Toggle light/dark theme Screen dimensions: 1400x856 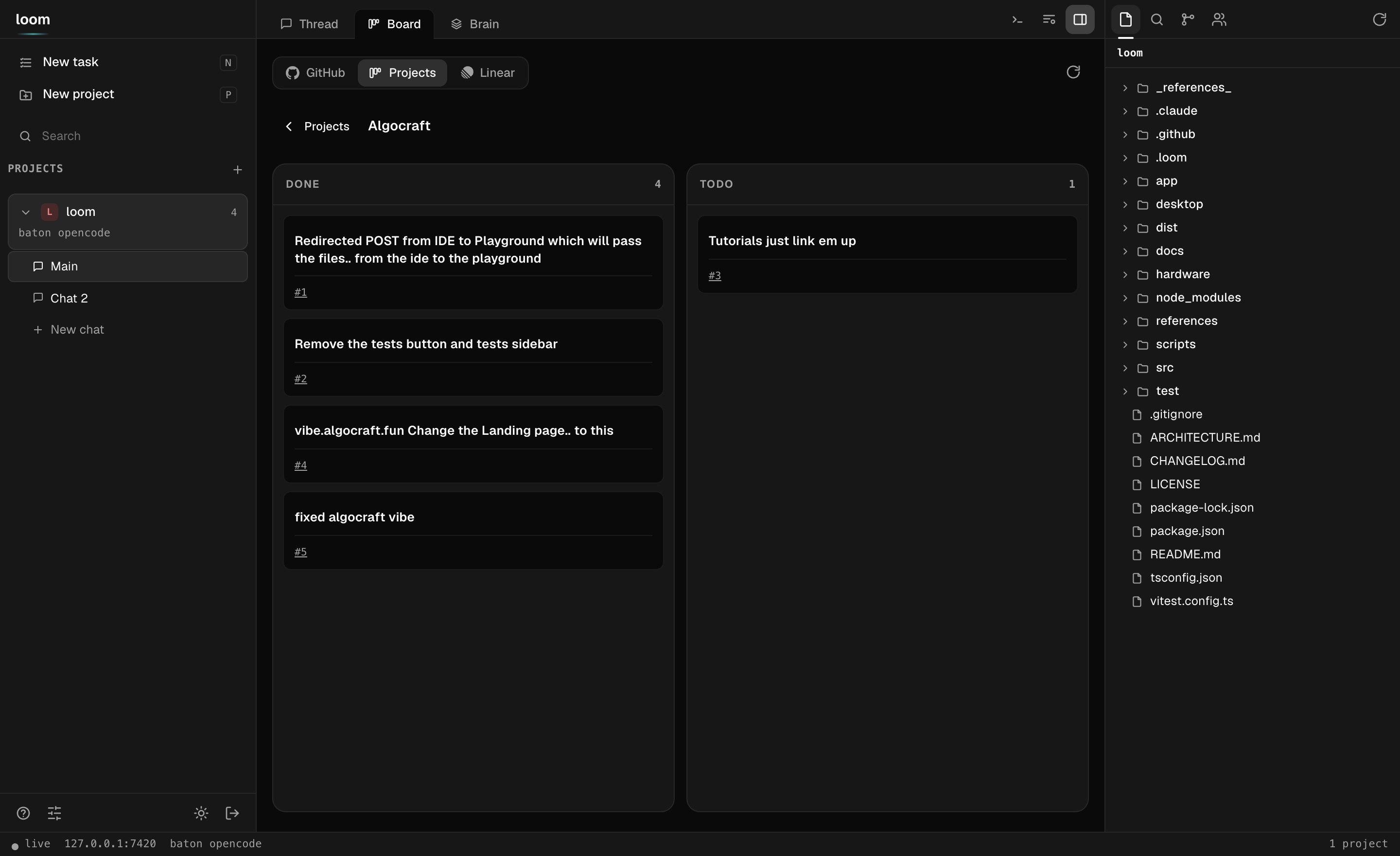201,813
